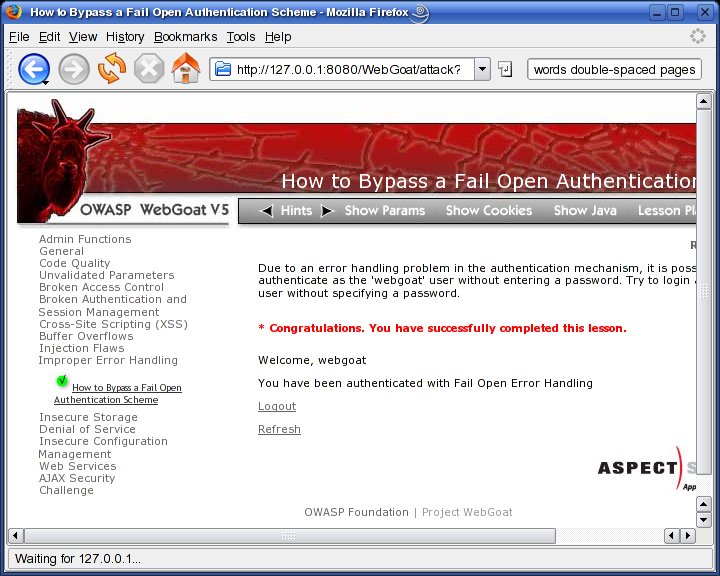
Task: Click the Back navigation arrow
Action: (x=34, y=69)
